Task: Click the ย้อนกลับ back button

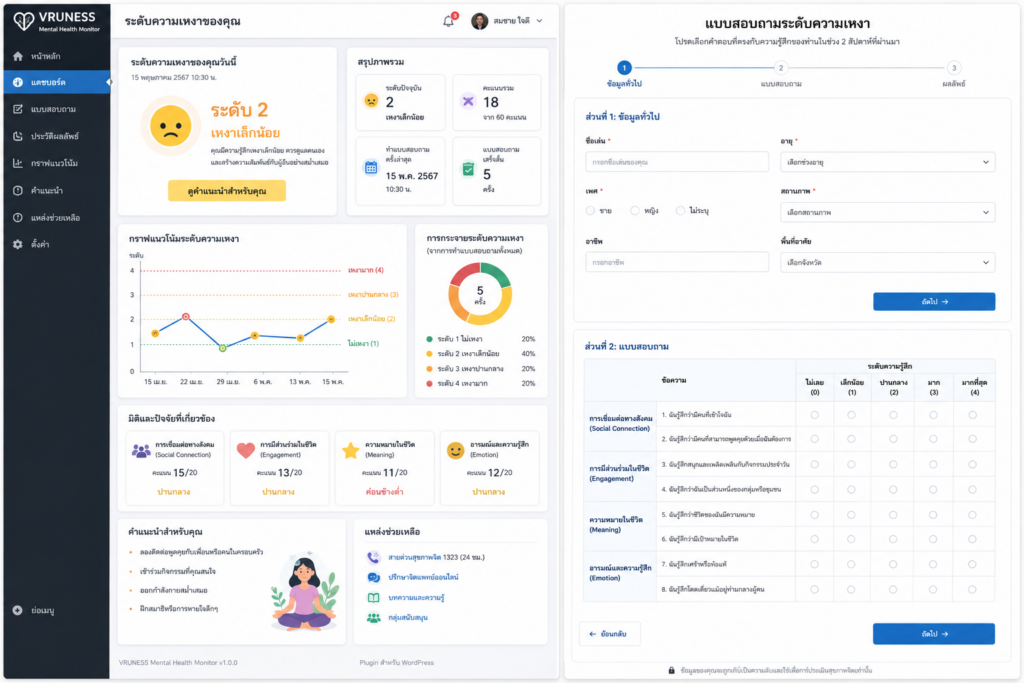Action: point(609,633)
